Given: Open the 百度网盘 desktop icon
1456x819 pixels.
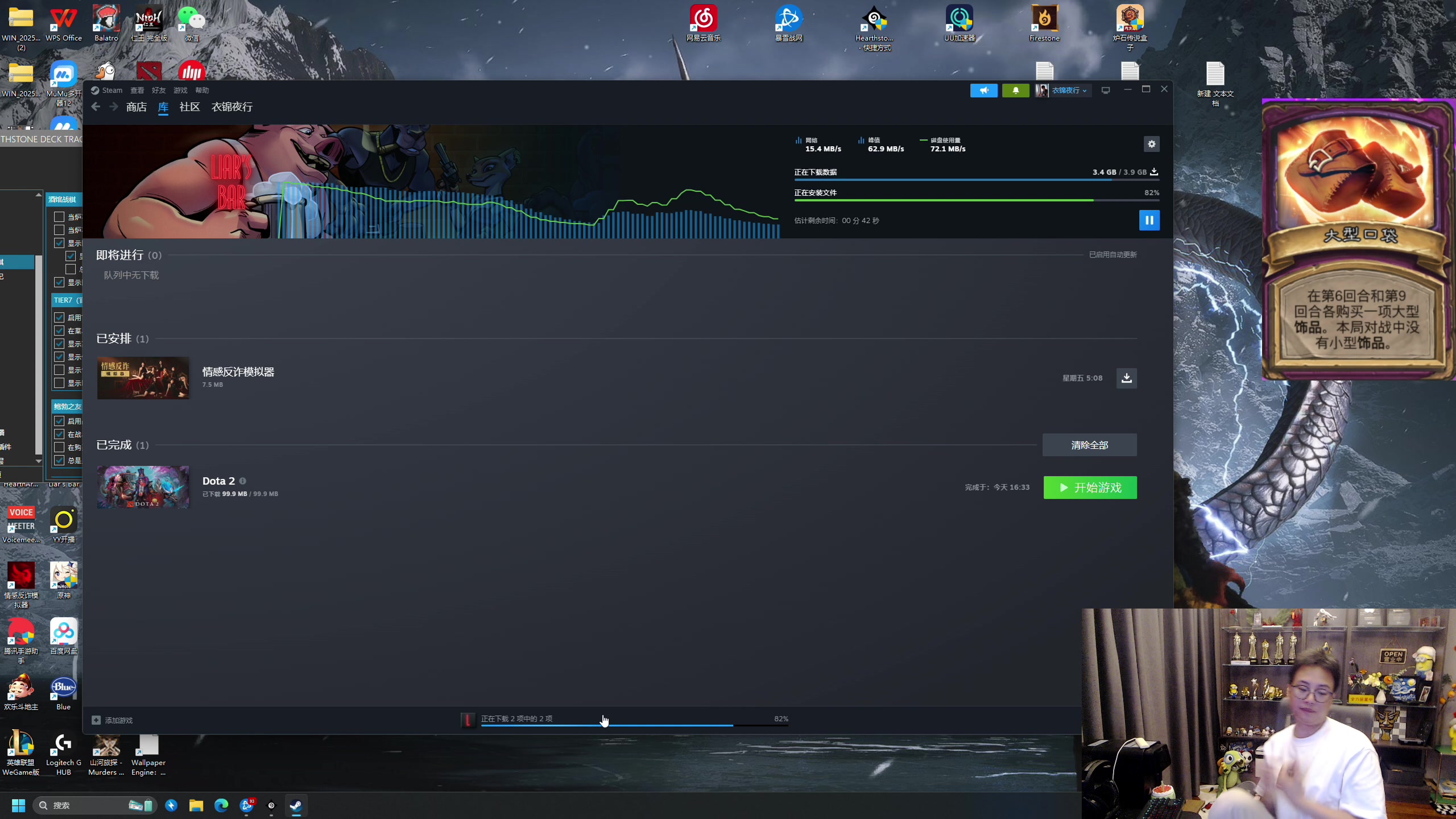Looking at the screenshot, I should pos(64,636).
